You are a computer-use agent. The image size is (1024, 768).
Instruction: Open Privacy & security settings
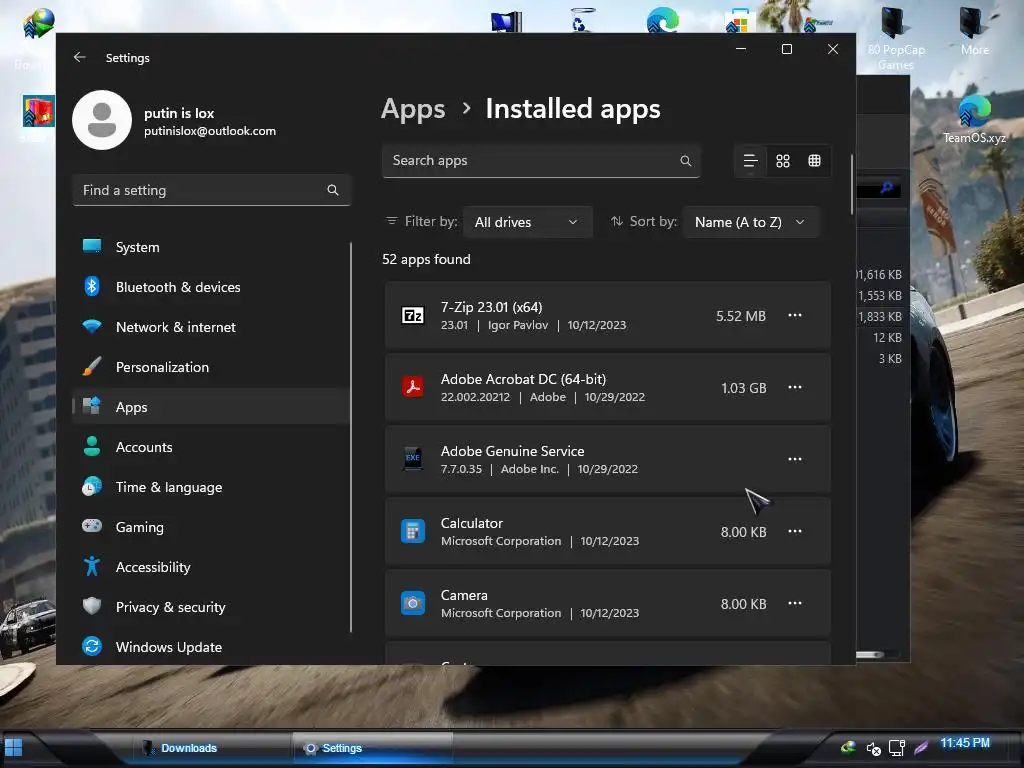(x=212, y=607)
